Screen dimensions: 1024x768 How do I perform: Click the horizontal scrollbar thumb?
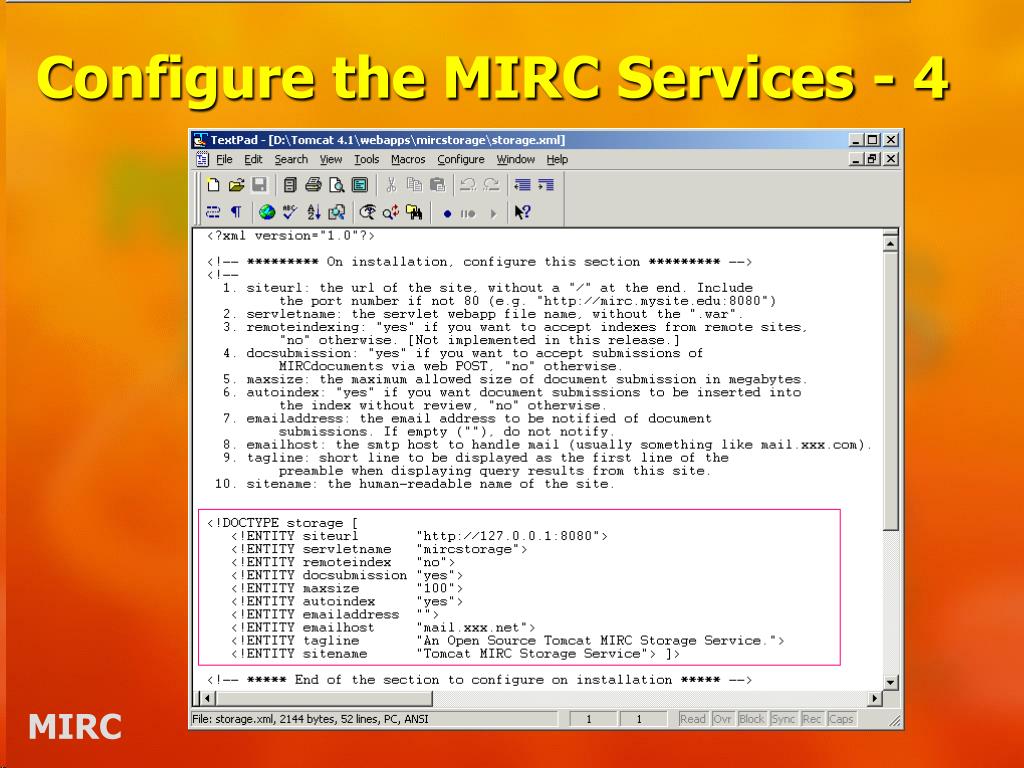click(x=323, y=698)
